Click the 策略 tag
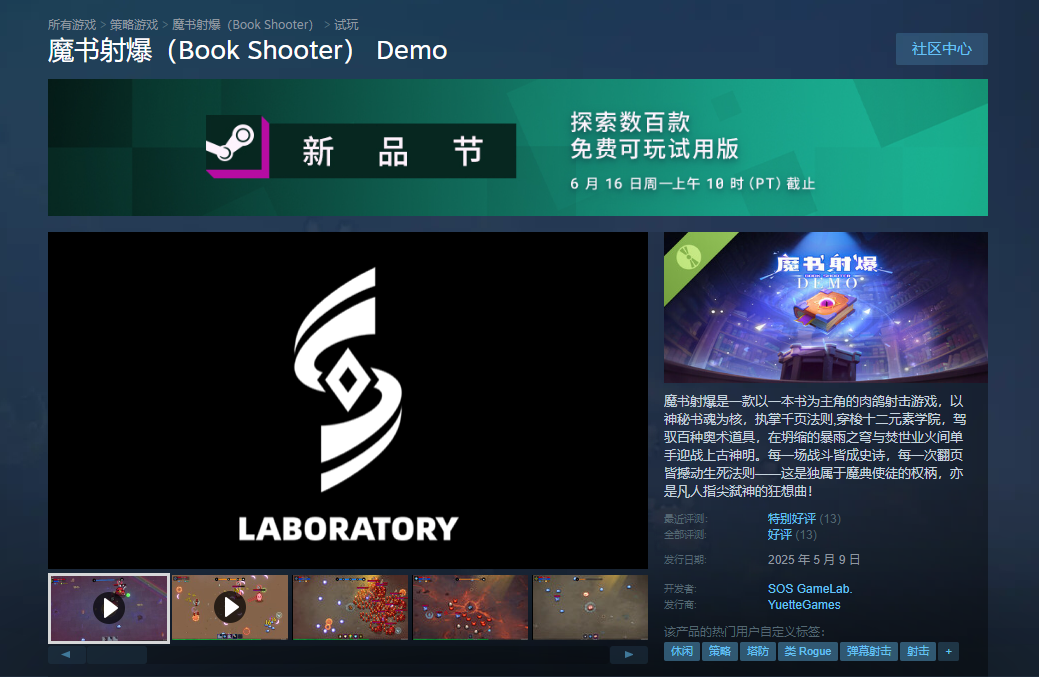This screenshot has height=677, width=1039. 720,652
